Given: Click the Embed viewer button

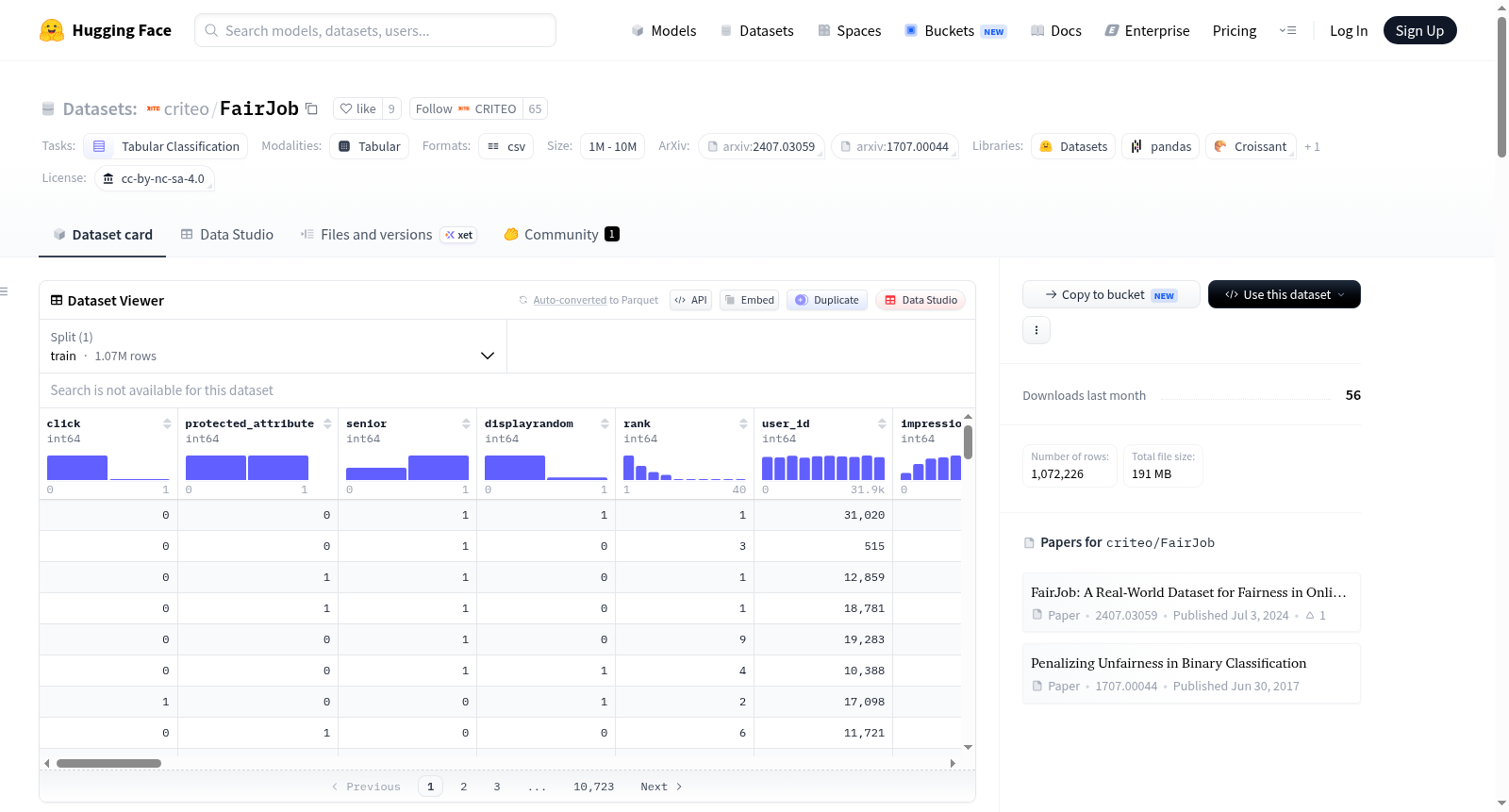Looking at the screenshot, I should tap(749, 300).
